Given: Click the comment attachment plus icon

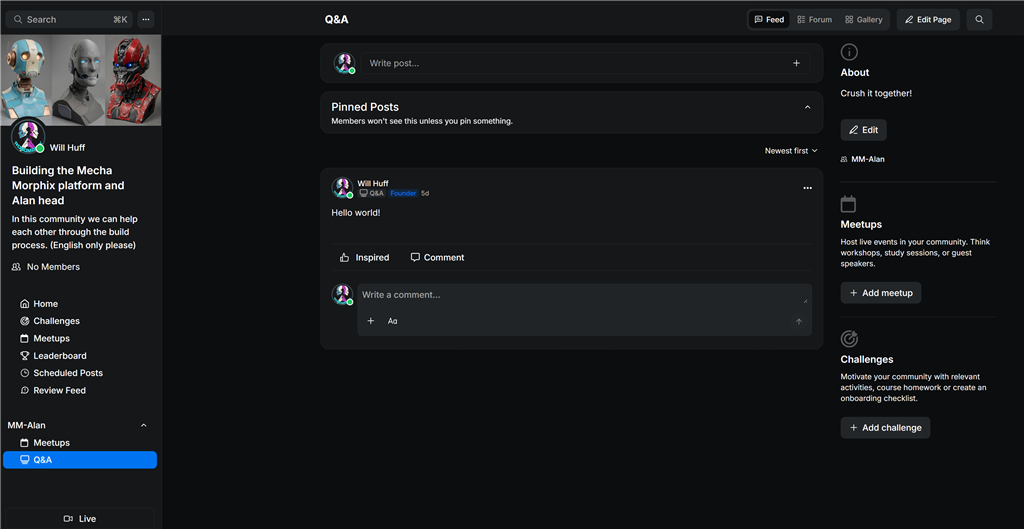Looking at the screenshot, I should [x=371, y=321].
